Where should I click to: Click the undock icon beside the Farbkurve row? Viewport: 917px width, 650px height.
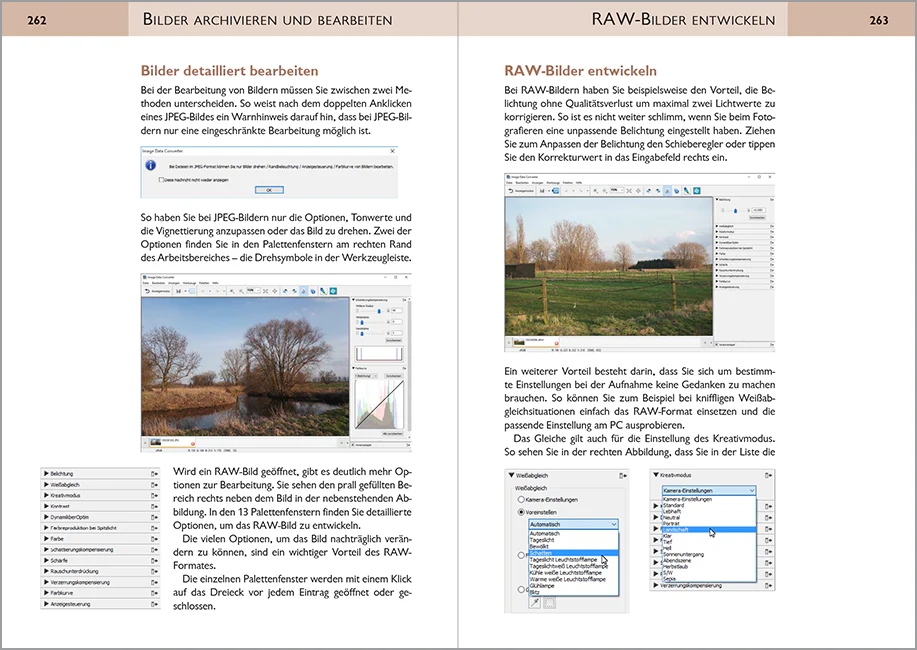(x=154, y=593)
